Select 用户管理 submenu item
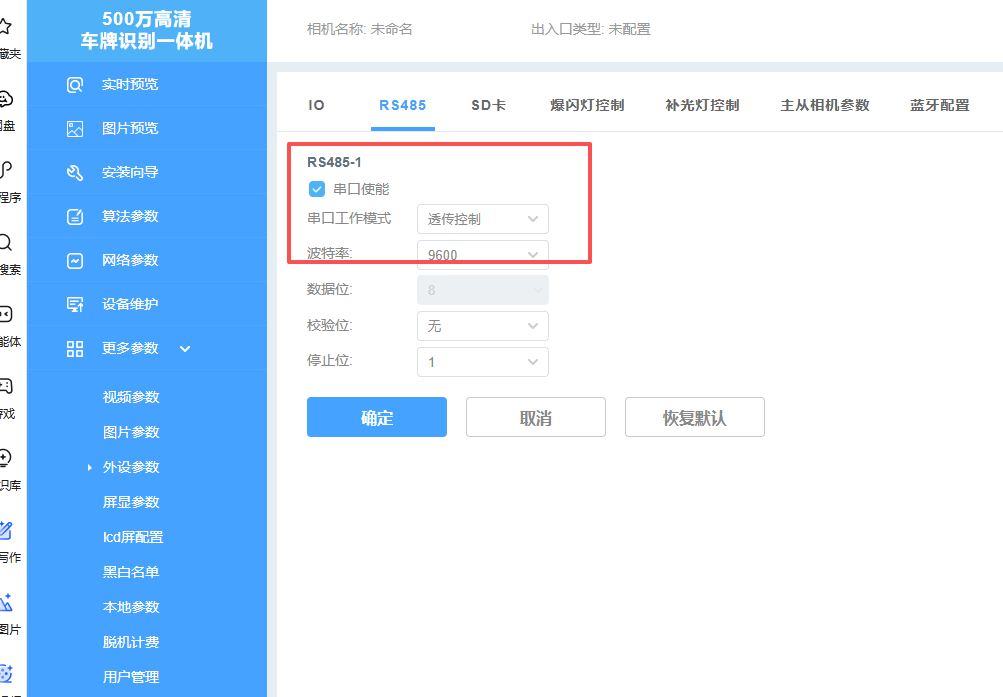1003x697 pixels. (x=131, y=678)
